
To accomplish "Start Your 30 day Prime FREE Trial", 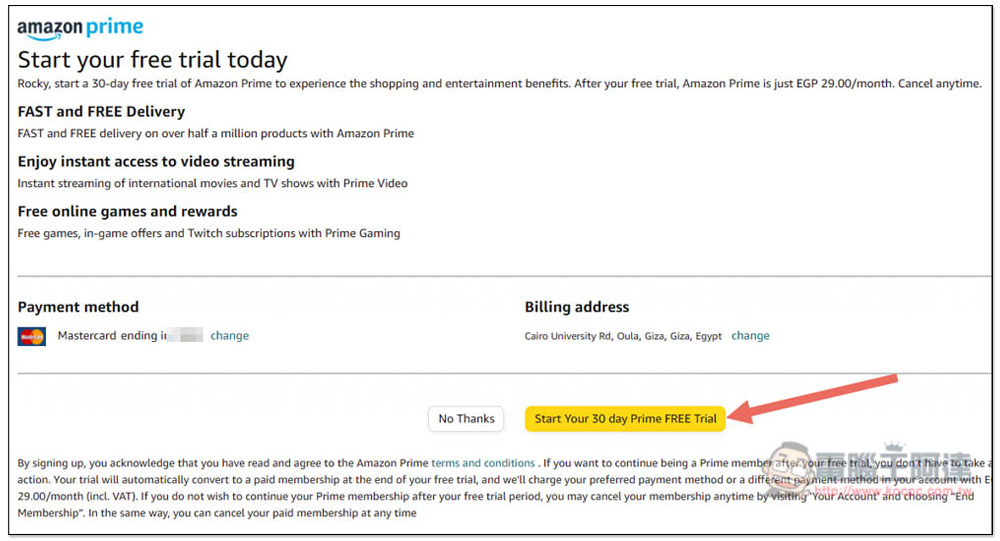I will click(625, 419).
